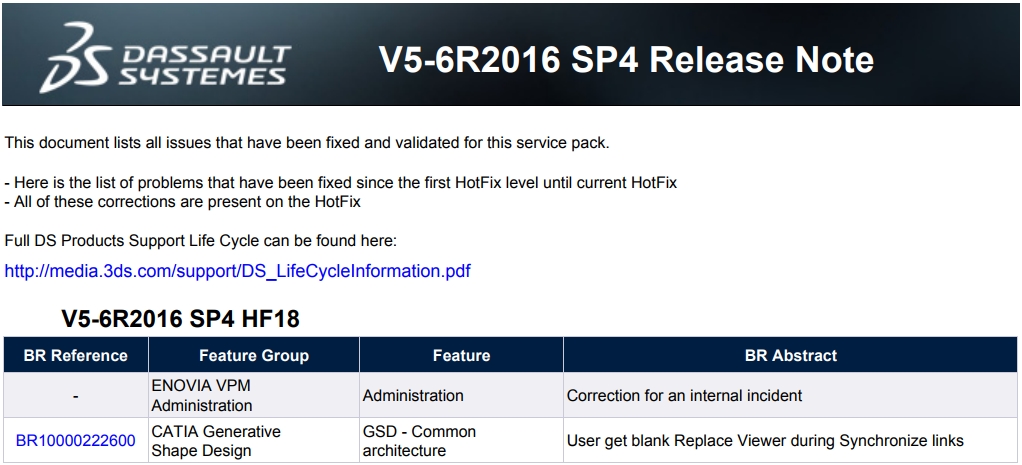Click the BR Abstract column header
Screen dimensions: 1022x465
click(791, 355)
